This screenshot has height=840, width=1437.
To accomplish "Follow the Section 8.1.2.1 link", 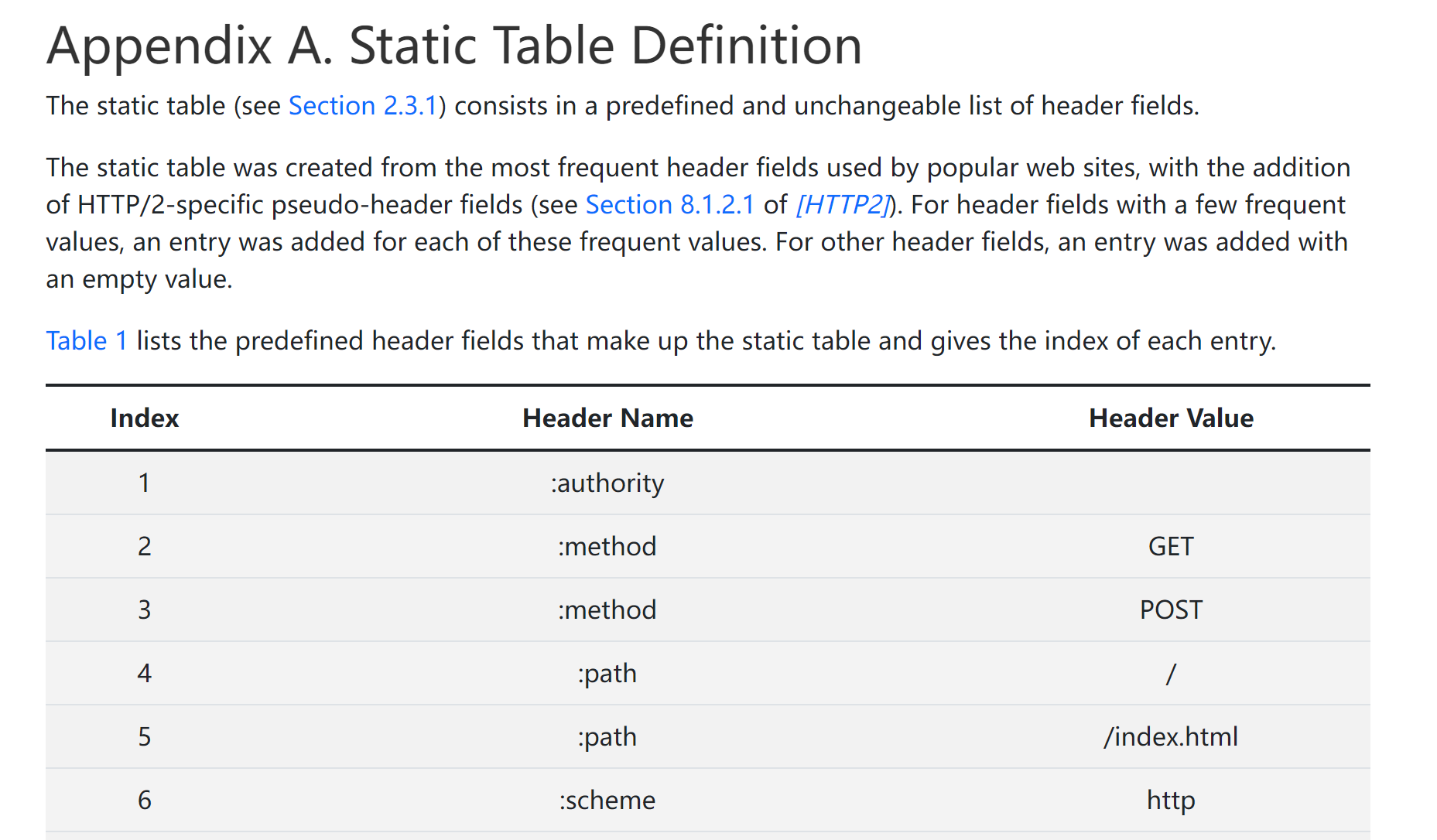I will tap(669, 204).
